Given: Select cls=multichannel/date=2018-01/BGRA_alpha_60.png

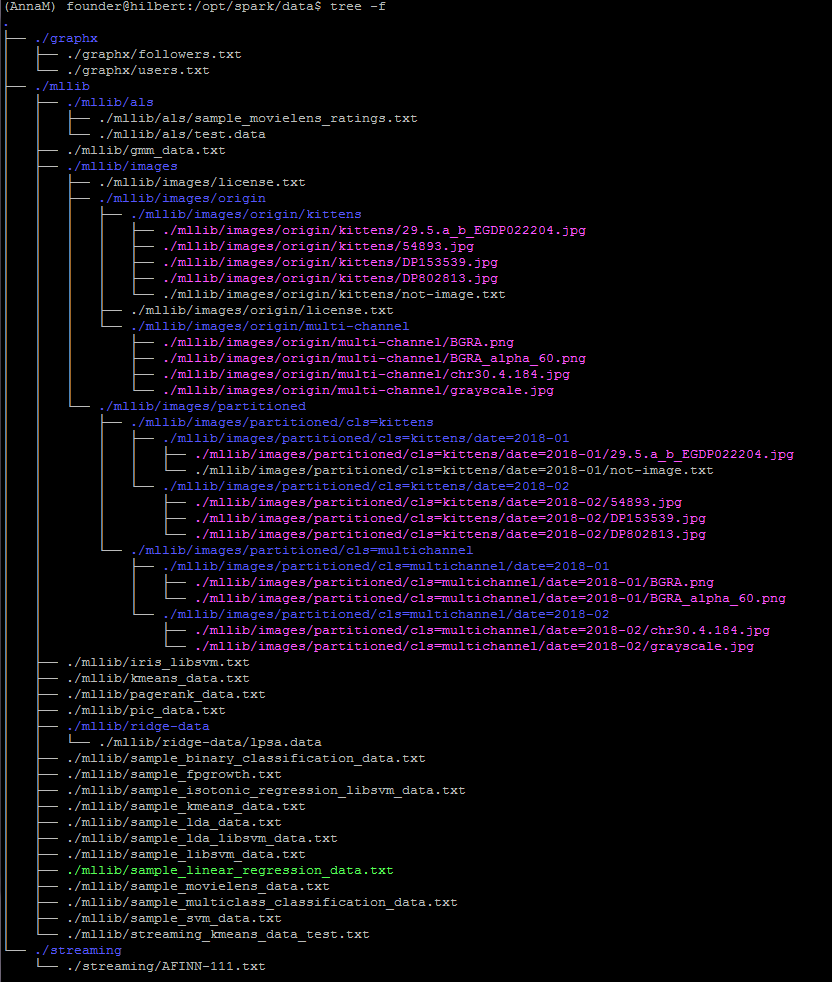Looking at the screenshot, I should [x=490, y=599].
